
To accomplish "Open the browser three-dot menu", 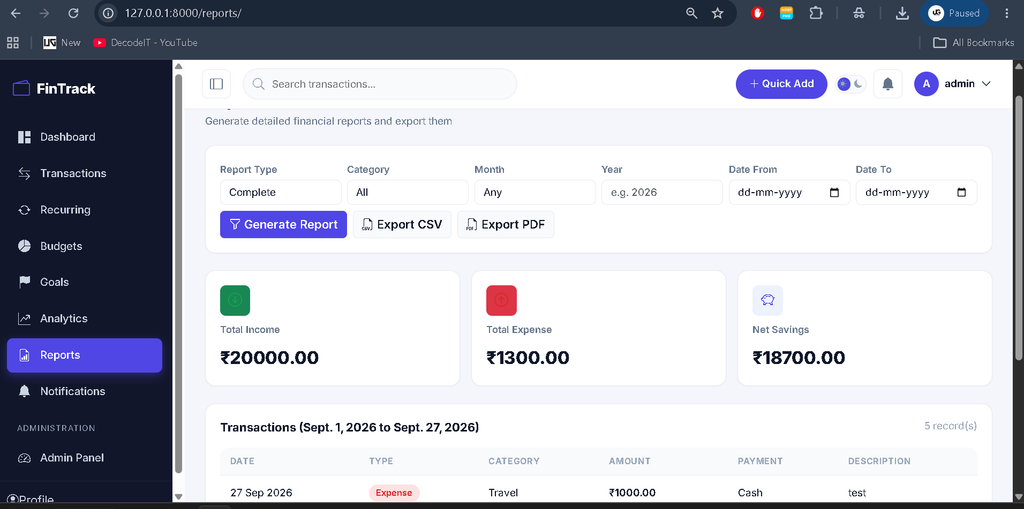I will click(x=1006, y=13).
